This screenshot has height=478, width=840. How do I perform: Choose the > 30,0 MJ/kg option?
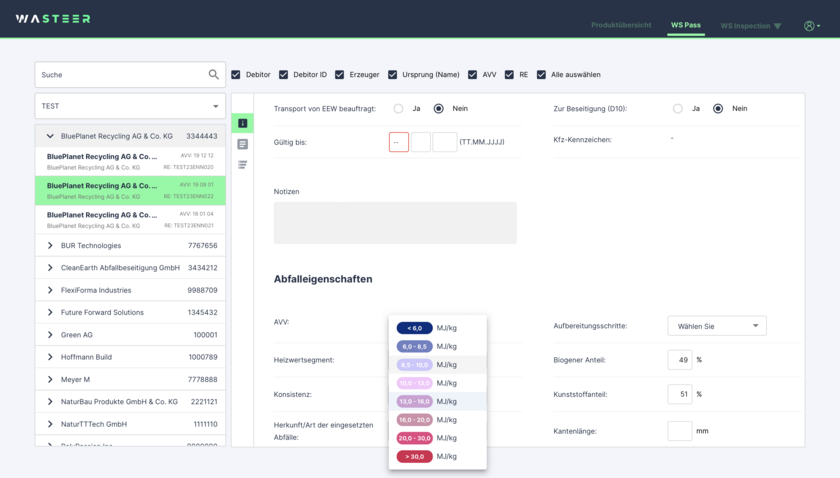[x=438, y=457]
